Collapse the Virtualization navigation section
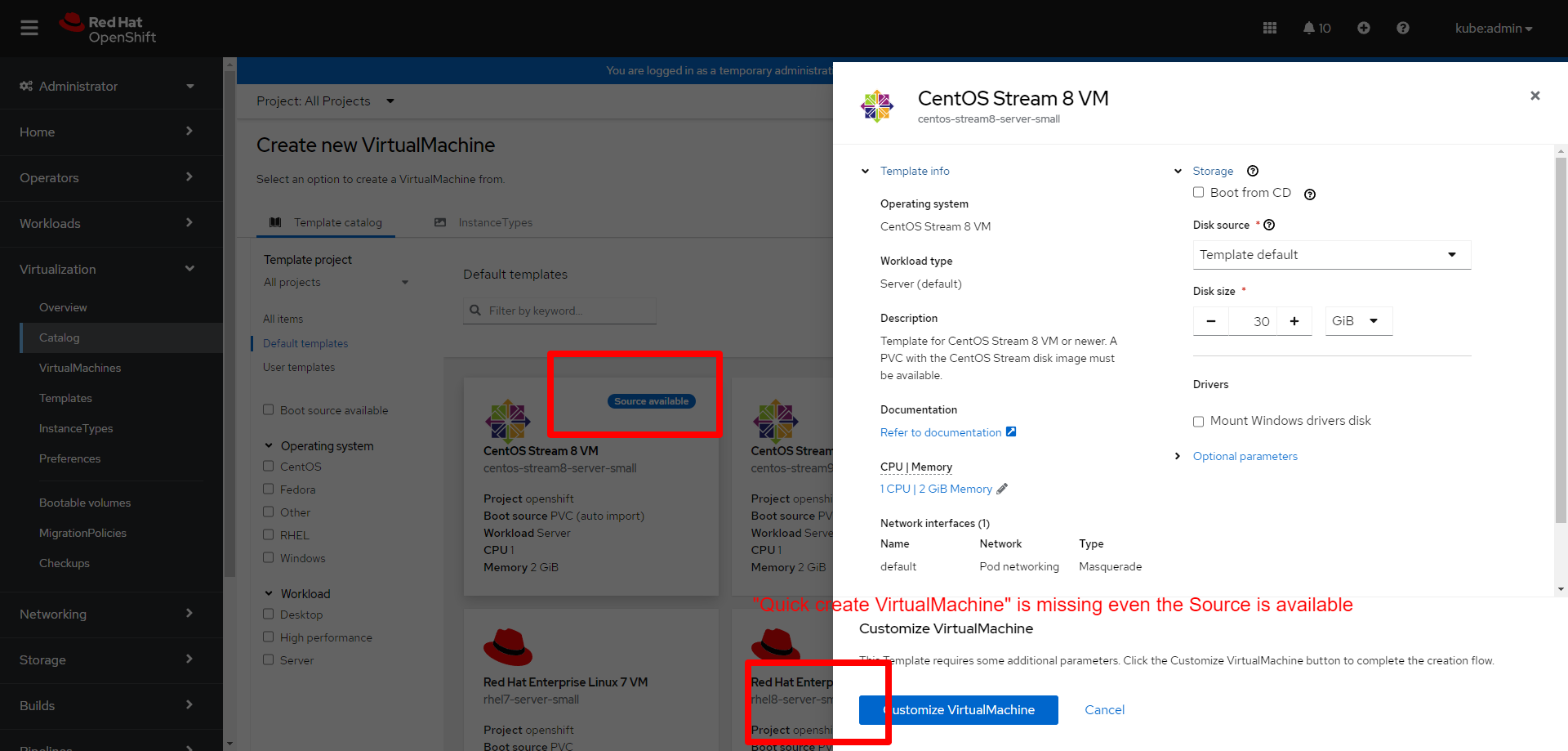The height and width of the screenshot is (751, 1568). click(x=111, y=270)
